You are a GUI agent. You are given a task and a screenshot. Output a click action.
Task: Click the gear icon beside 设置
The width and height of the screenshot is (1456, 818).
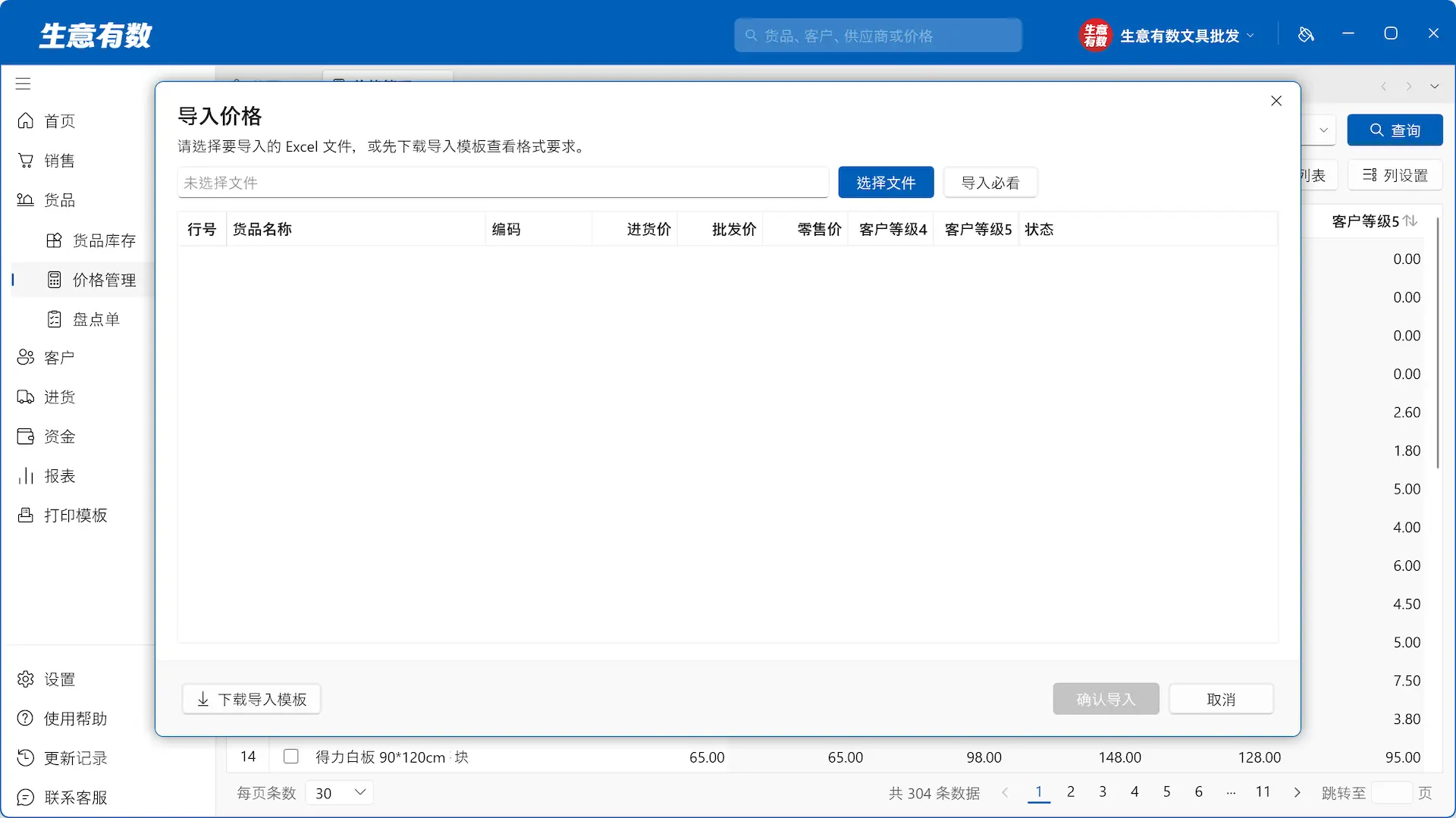[26, 679]
